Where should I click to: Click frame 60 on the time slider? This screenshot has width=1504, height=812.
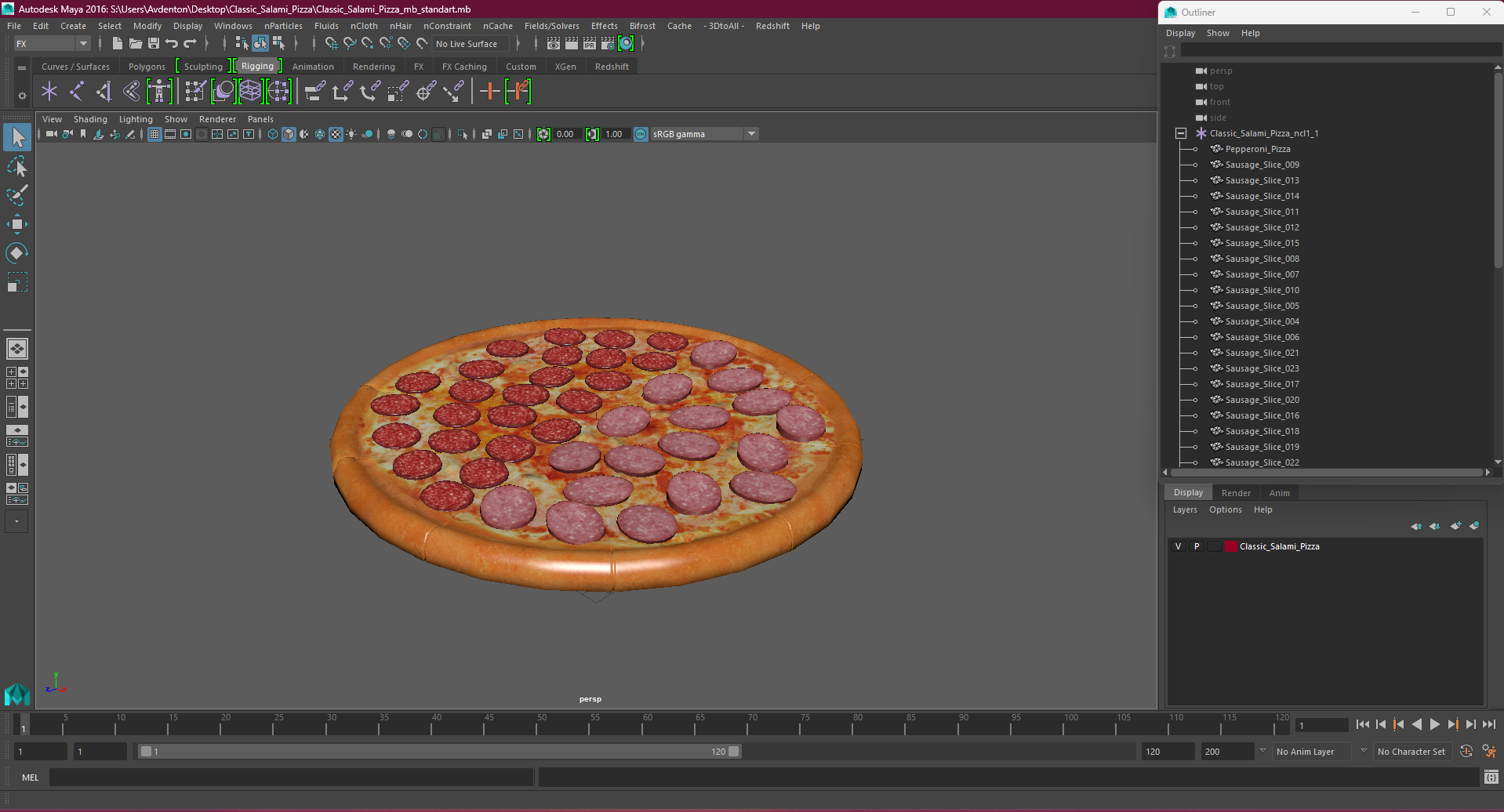click(641, 726)
